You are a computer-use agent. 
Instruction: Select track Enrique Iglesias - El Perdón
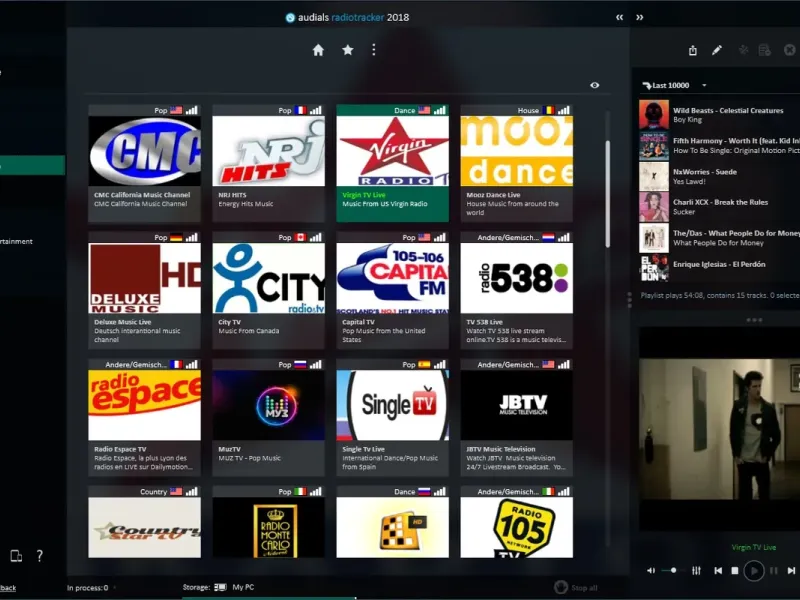point(720,268)
